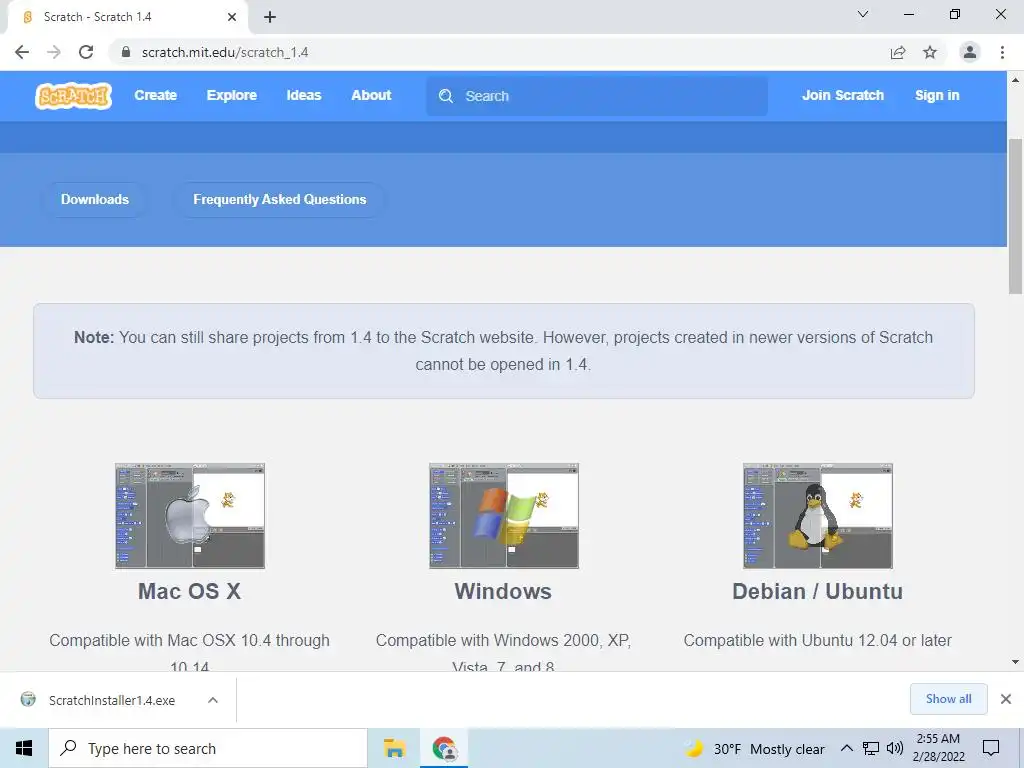Open the Chrome profile avatar menu
This screenshot has height=768, width=1024.
click(970, 52)
